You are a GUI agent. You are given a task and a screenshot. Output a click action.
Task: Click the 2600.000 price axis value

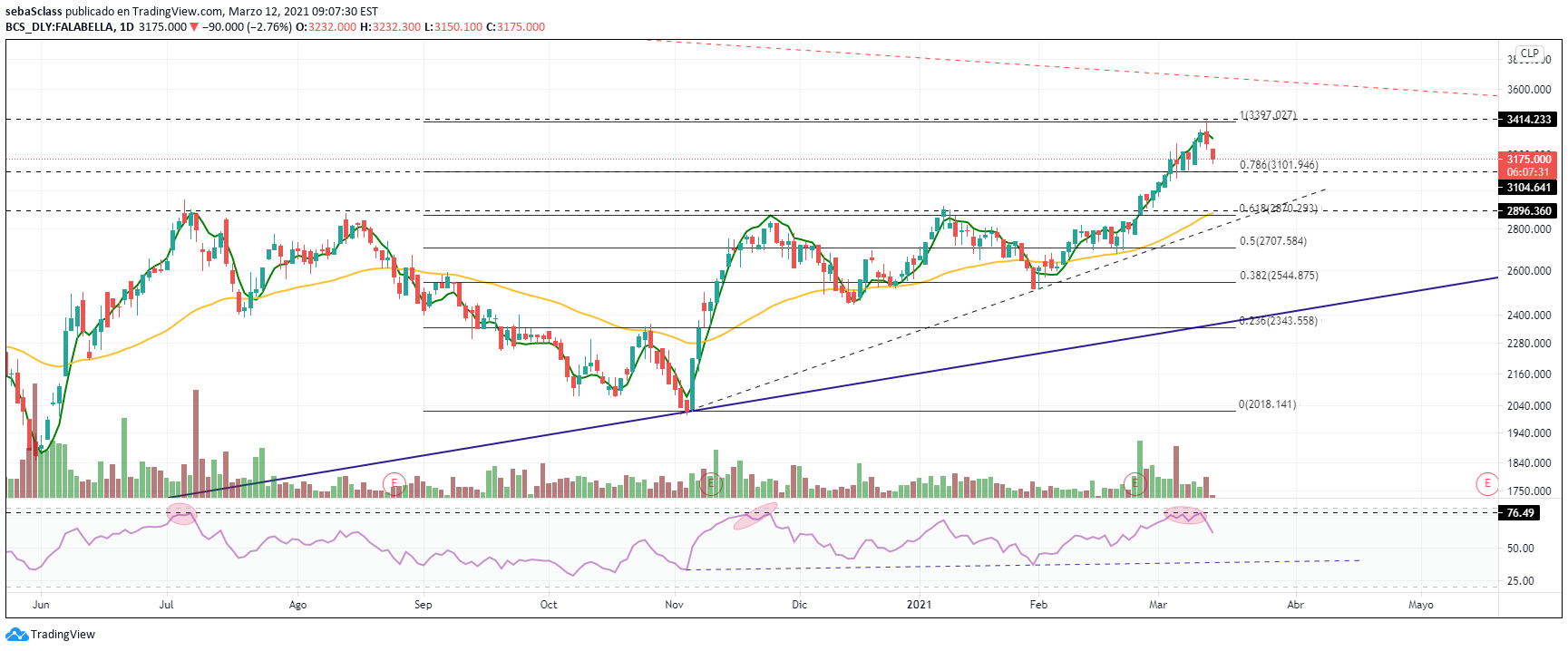pos(1529,271)
